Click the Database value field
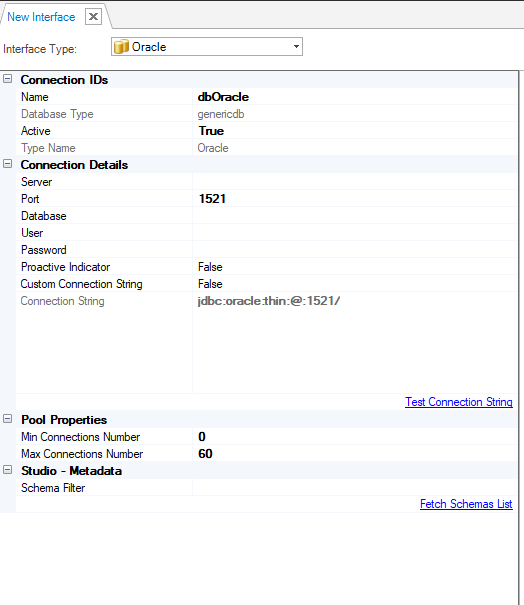 coord(355,216)
